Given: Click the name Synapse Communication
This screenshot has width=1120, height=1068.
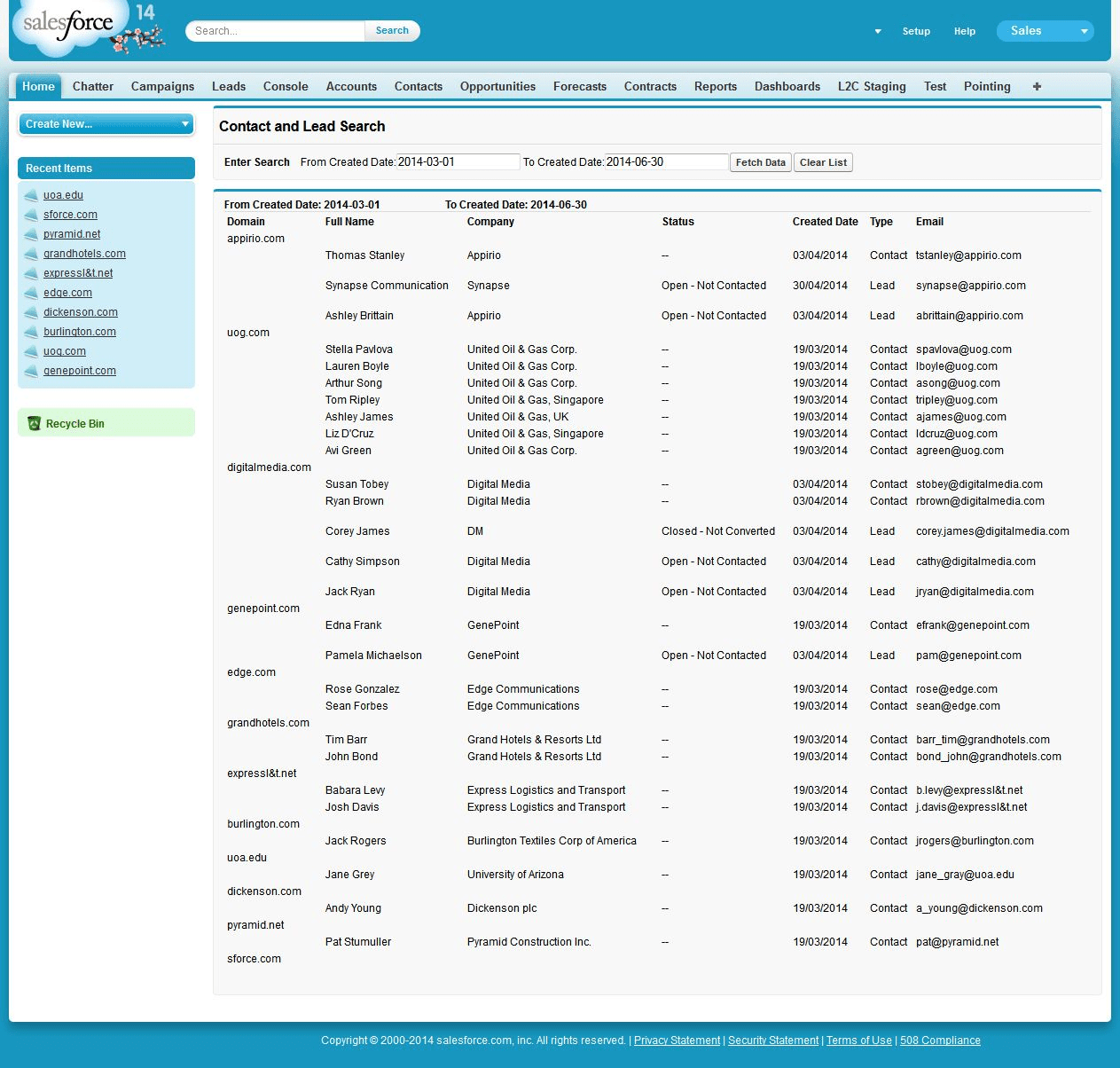Looking at the screenshot, I should (x=387, y=286).
